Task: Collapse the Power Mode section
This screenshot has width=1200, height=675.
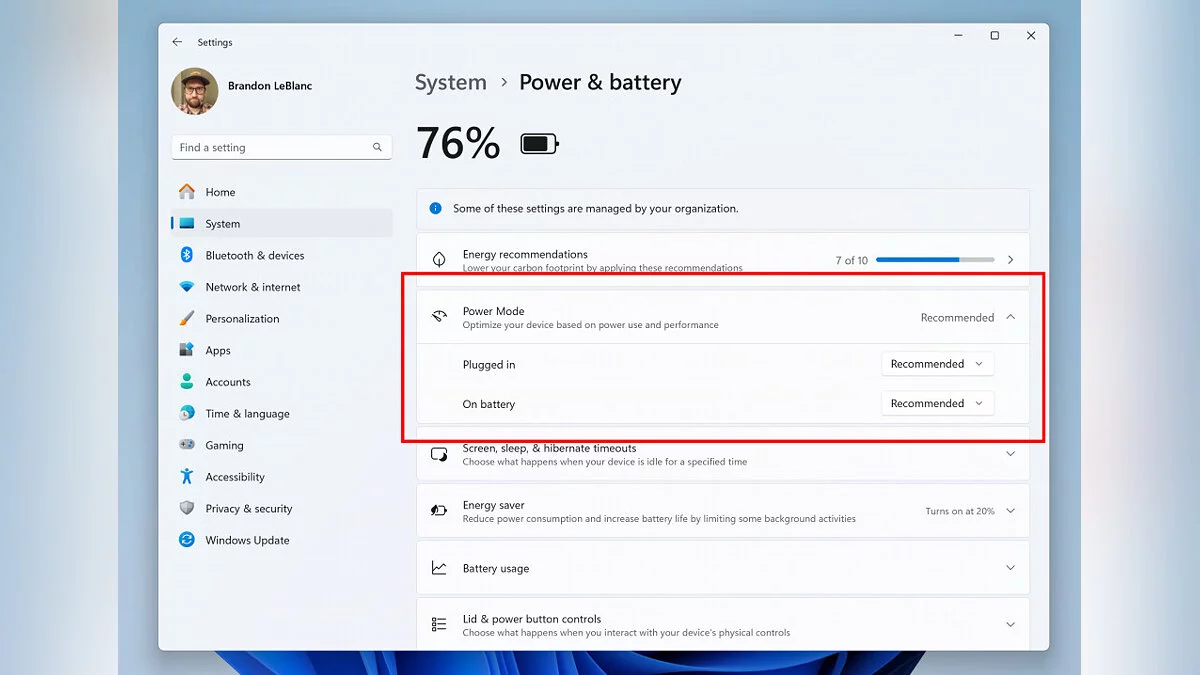Action: [1010, 317]
